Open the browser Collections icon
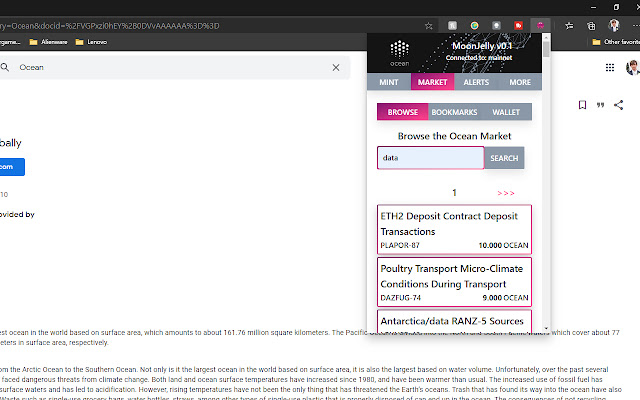This screenshot has height=400, width=640. 591,26
